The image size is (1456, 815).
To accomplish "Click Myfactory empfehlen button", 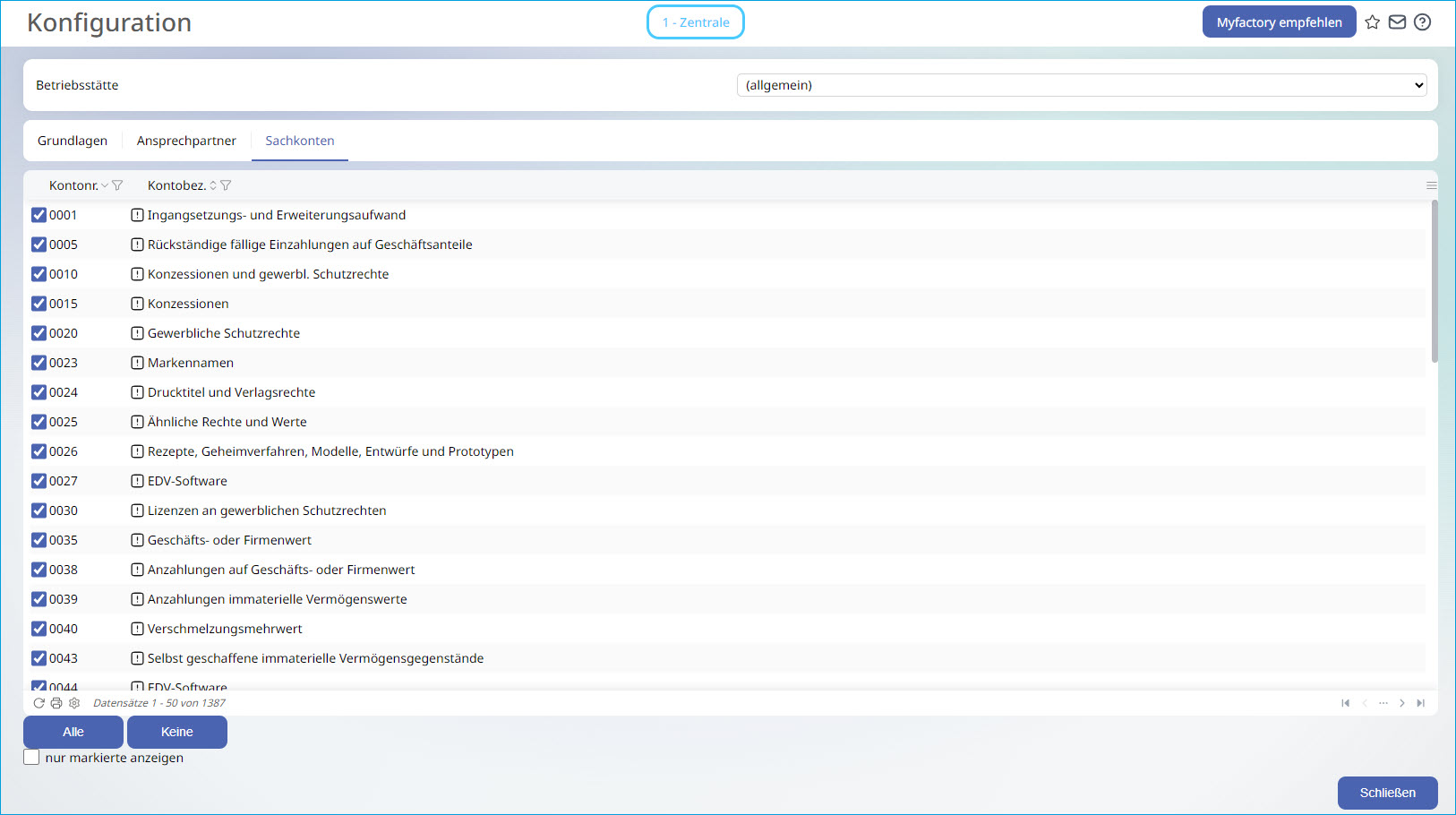I will [1279, 22].
